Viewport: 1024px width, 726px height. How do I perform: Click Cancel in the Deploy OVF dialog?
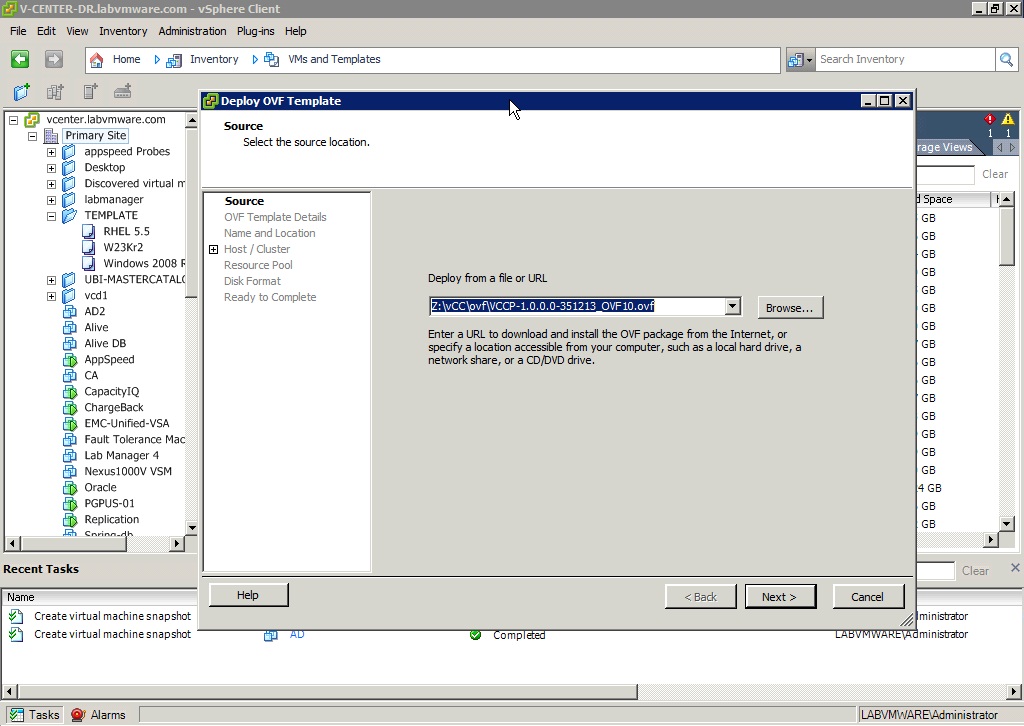click(x=868, y=597)
